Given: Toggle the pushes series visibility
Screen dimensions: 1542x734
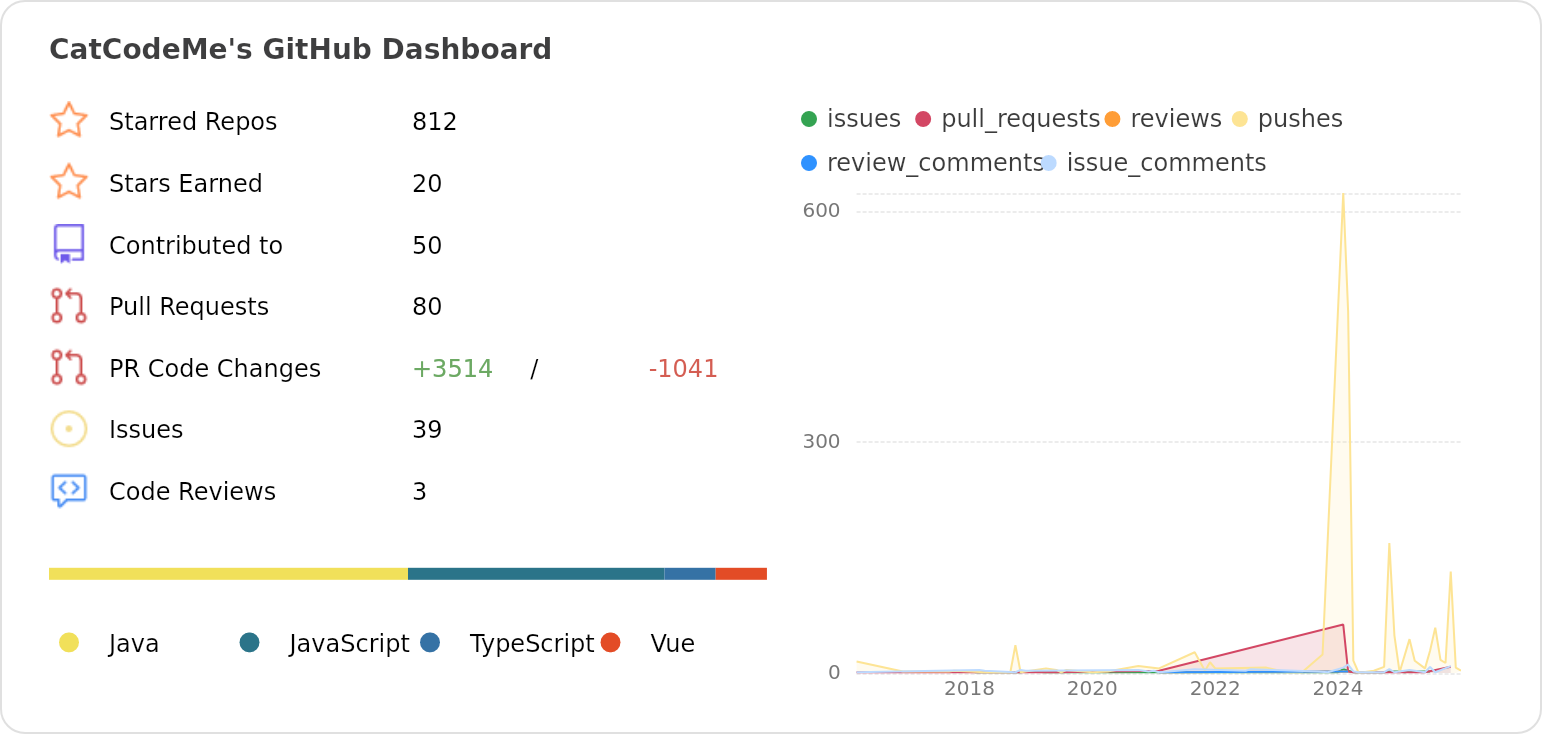Looking at the screenshot, I should point(1299,118).
